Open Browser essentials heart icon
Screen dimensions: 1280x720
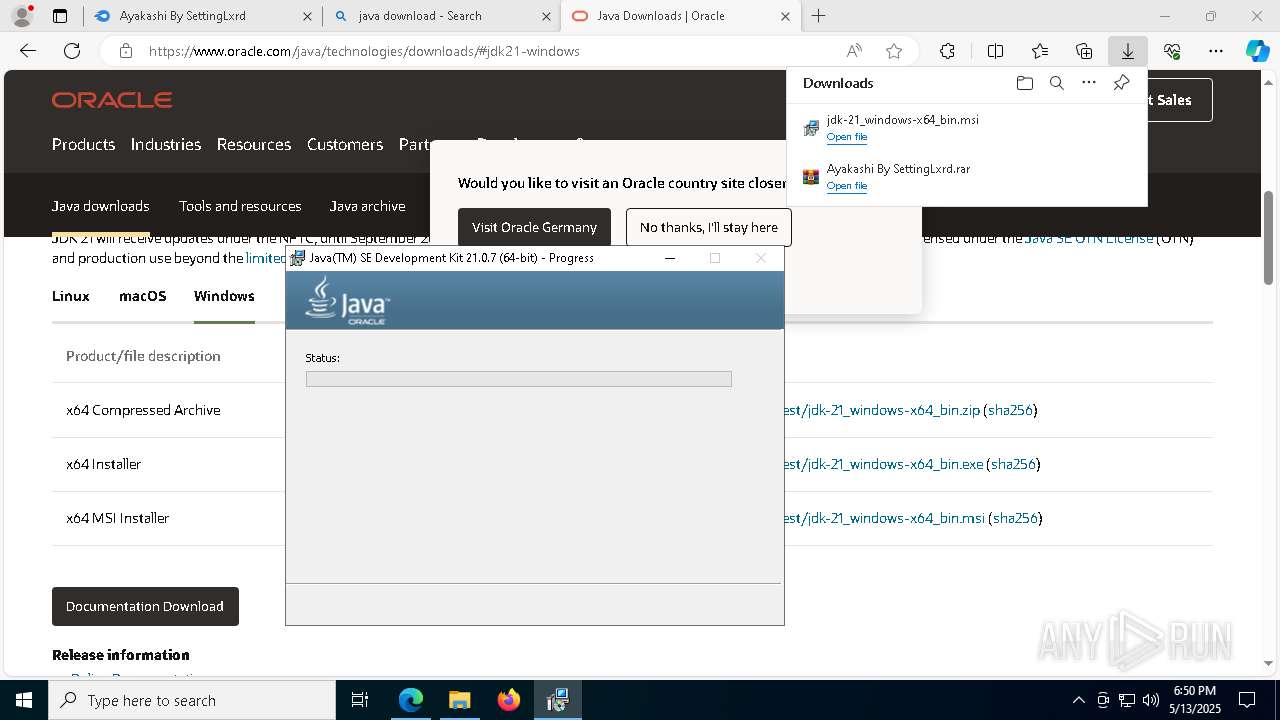point(1172,51)
